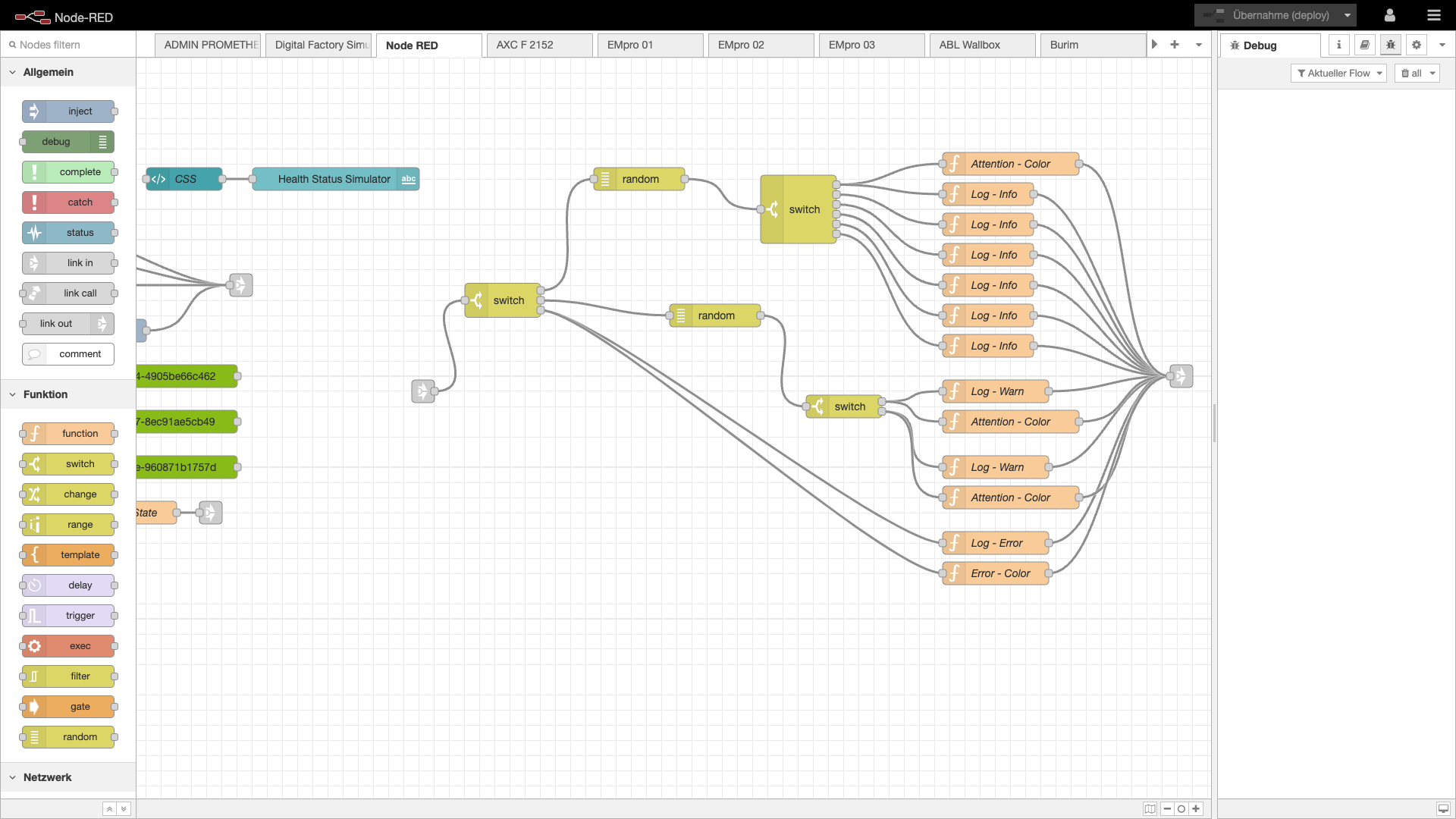Open the help book sidebar panel

pos(1365,45)
